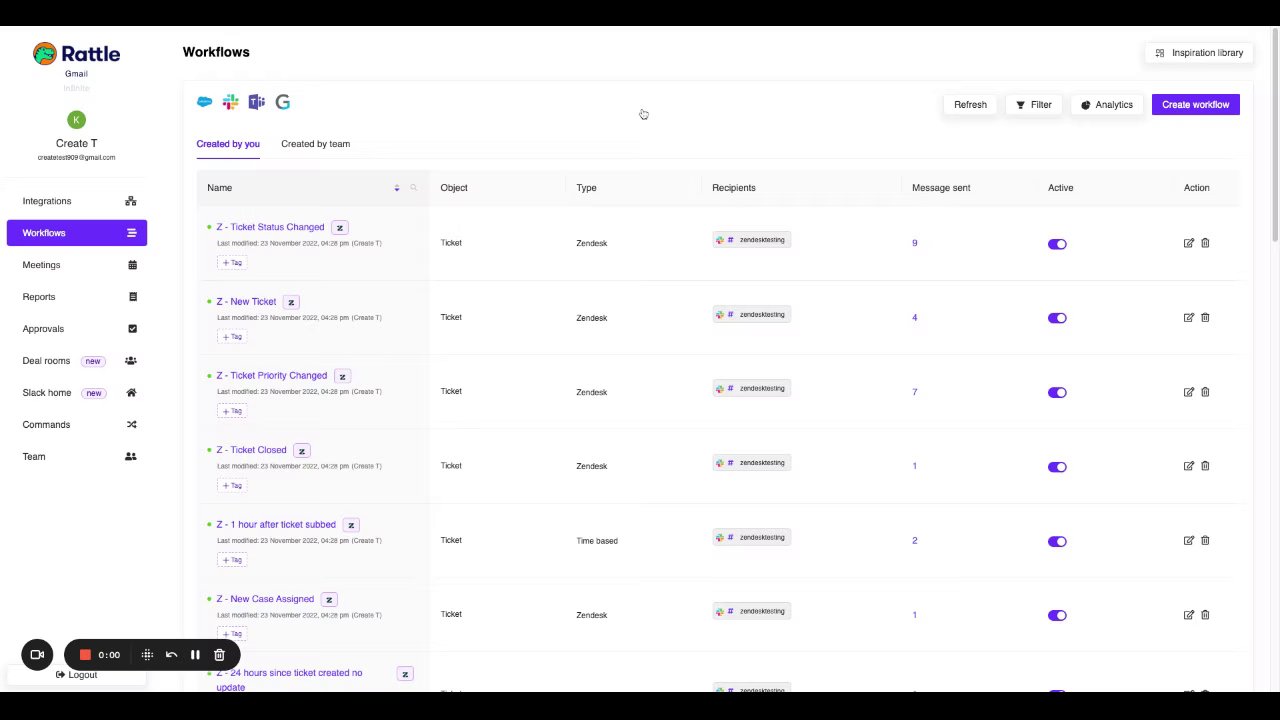Edit the Z - Ticket Status Changed workflow
The width and height of the screenshot is (1280, 720).
pos(1188,243)
